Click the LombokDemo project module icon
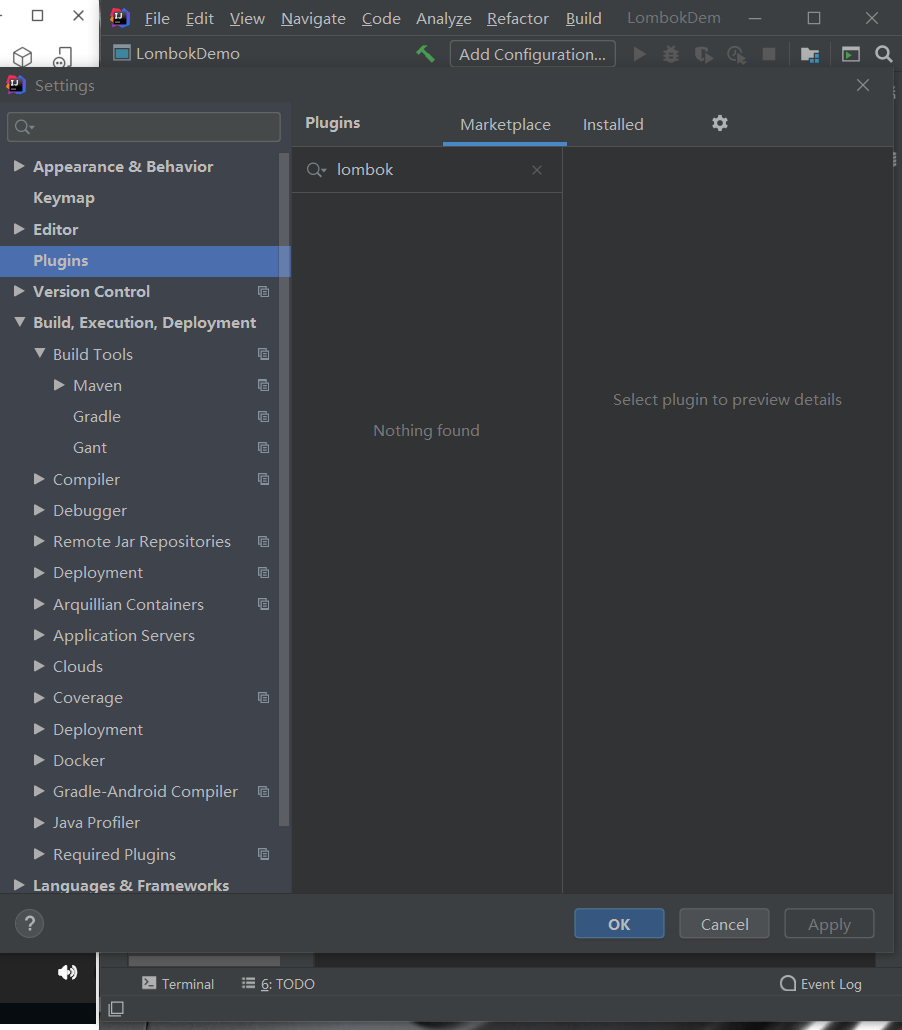This screenshot has height=1030, width=902. tap(122, 53)
